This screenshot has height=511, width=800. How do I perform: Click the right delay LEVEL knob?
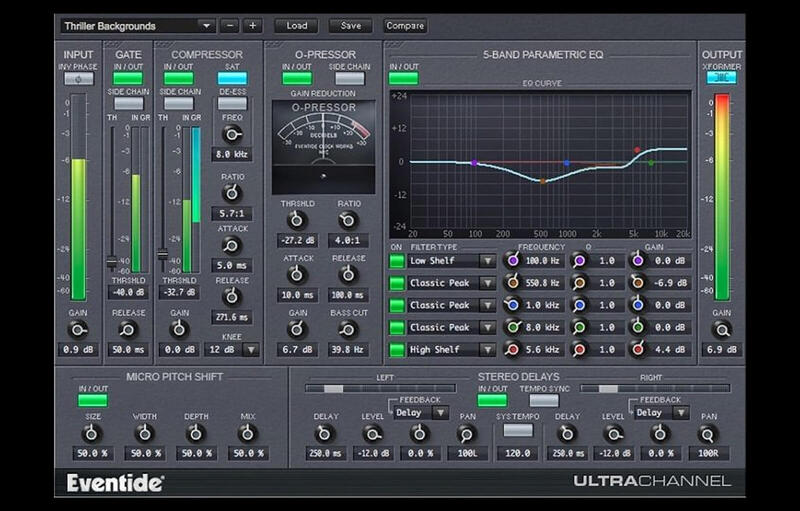(613, 435)
